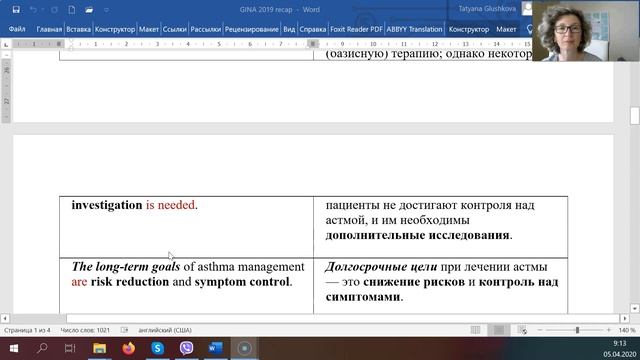The image size is (640, 360).
Task: Open Viber from the taskbar
Action: tap(187, 348)
